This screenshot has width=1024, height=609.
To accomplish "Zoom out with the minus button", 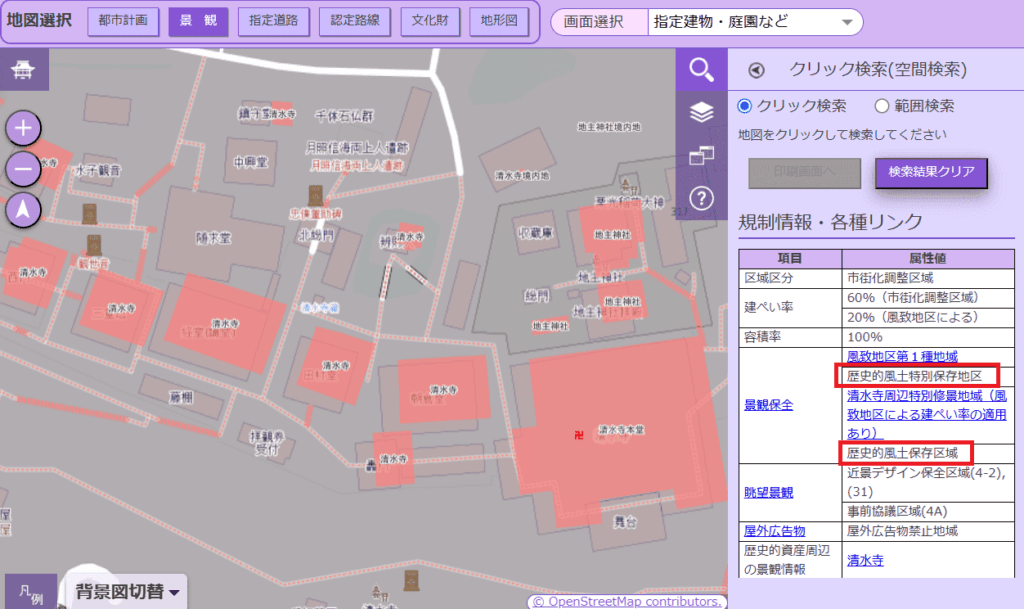I will pyautogui.click(x=24, y=169).
